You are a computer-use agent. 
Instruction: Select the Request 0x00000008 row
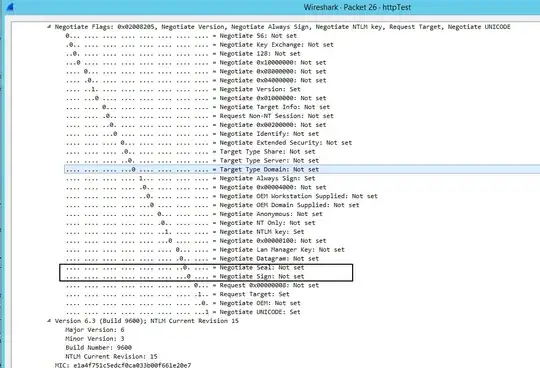click(x=192, y=285)
